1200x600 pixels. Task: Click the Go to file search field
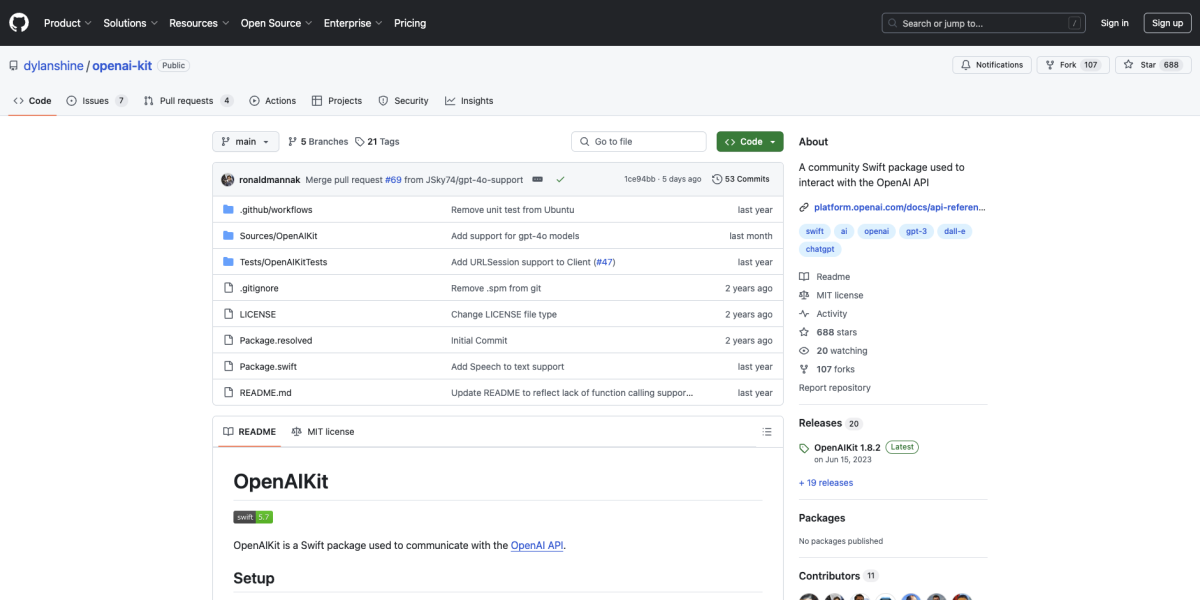pos(638,141)
